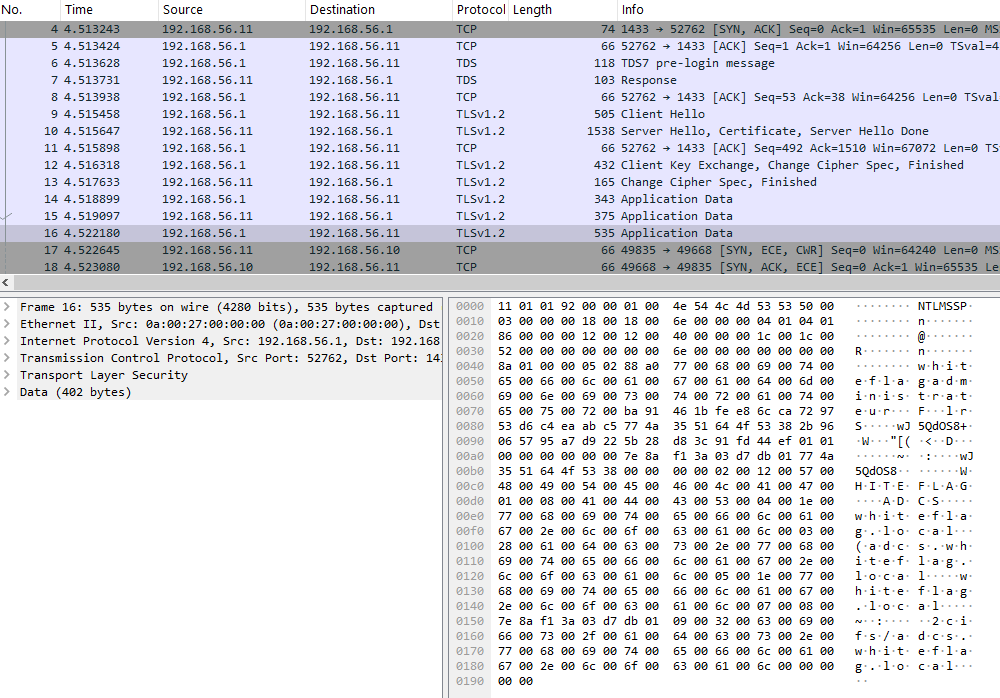The width and height of the screenshot is (1000, 698).
Task: Sort by the Protocol column header
Action: [480, 9]
